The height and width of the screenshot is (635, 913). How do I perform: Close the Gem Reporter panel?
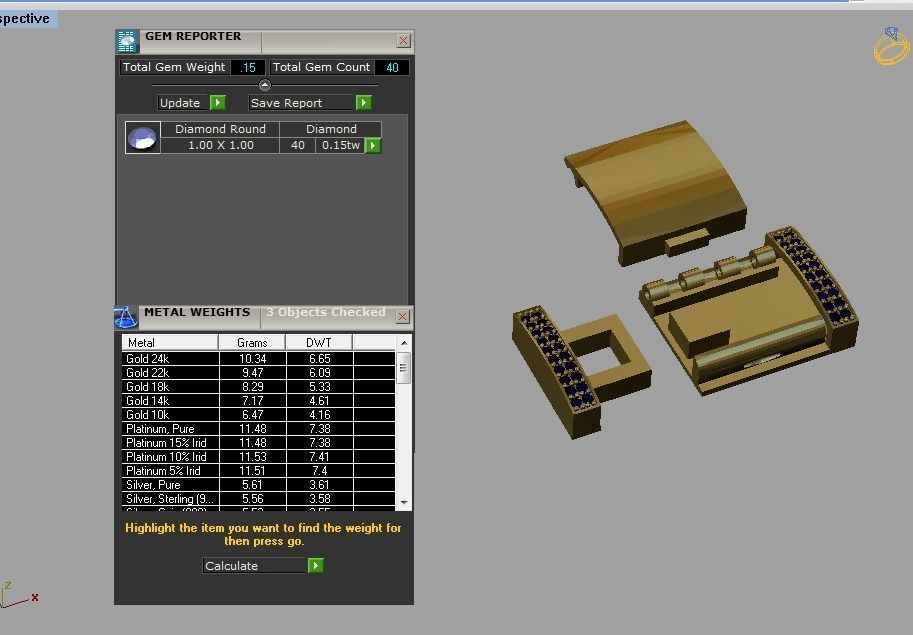pyautogui.click(x=403, y=41)
